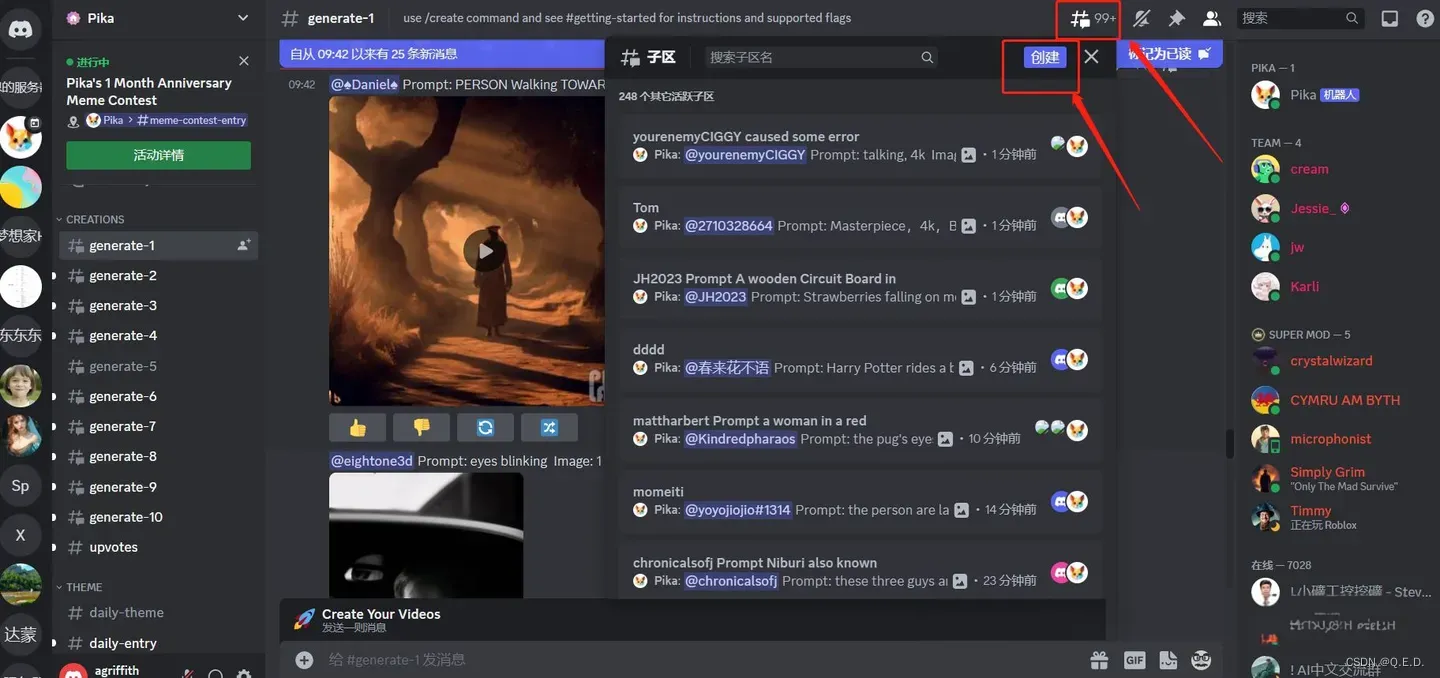
Task: Click the thumbs up reaction button
Action: click(x=357, y=427)
